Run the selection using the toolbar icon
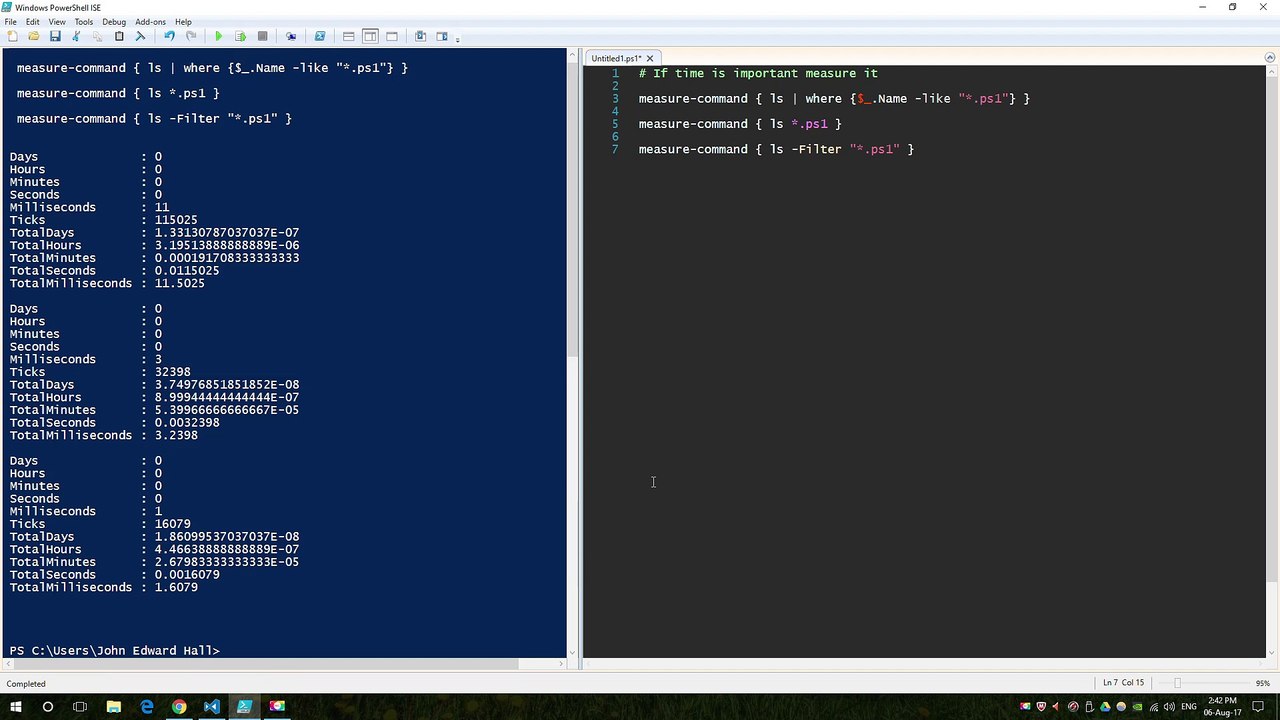 point(240,36)
